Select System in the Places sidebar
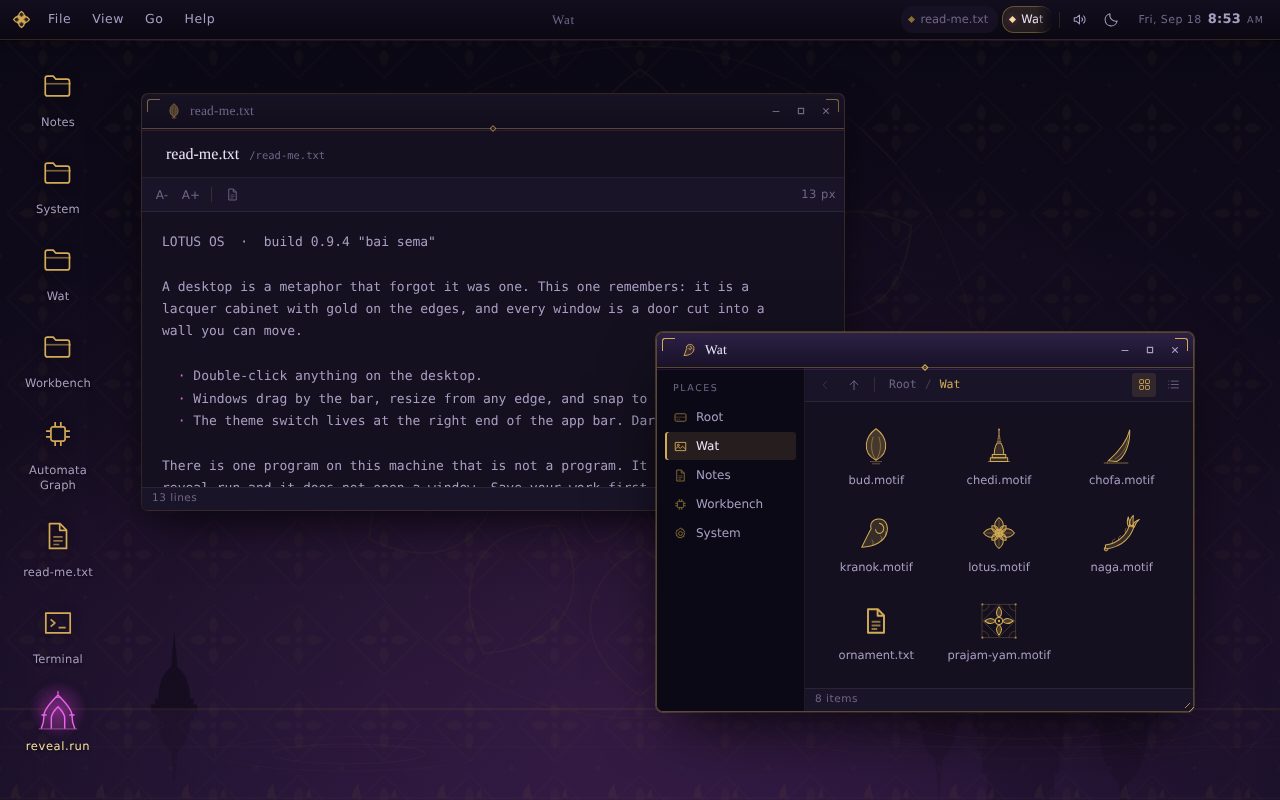 (x=730, y=533)
